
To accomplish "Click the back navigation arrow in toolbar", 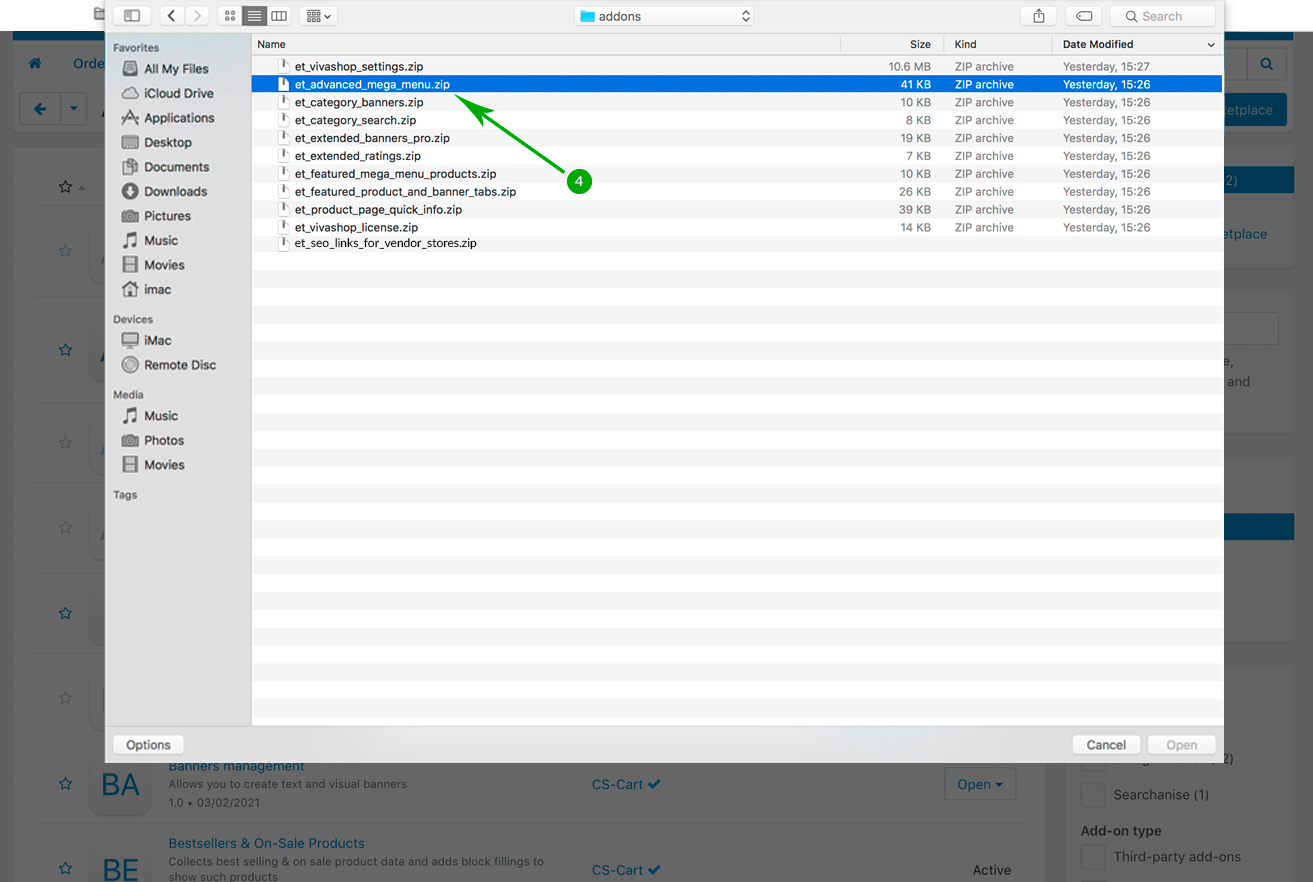I will click(172, 16).
